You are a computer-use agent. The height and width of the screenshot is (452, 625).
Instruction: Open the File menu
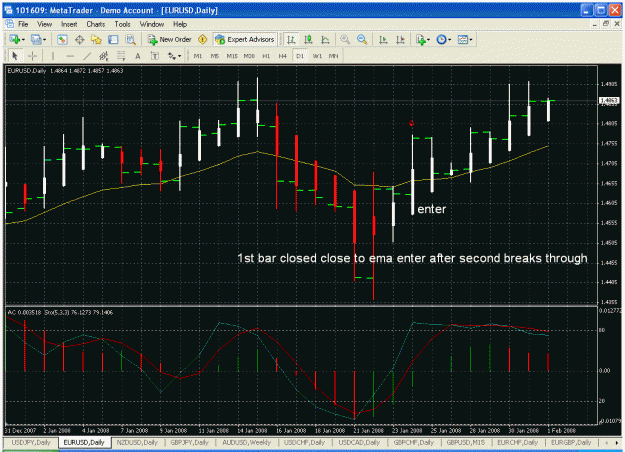(23, 24)
